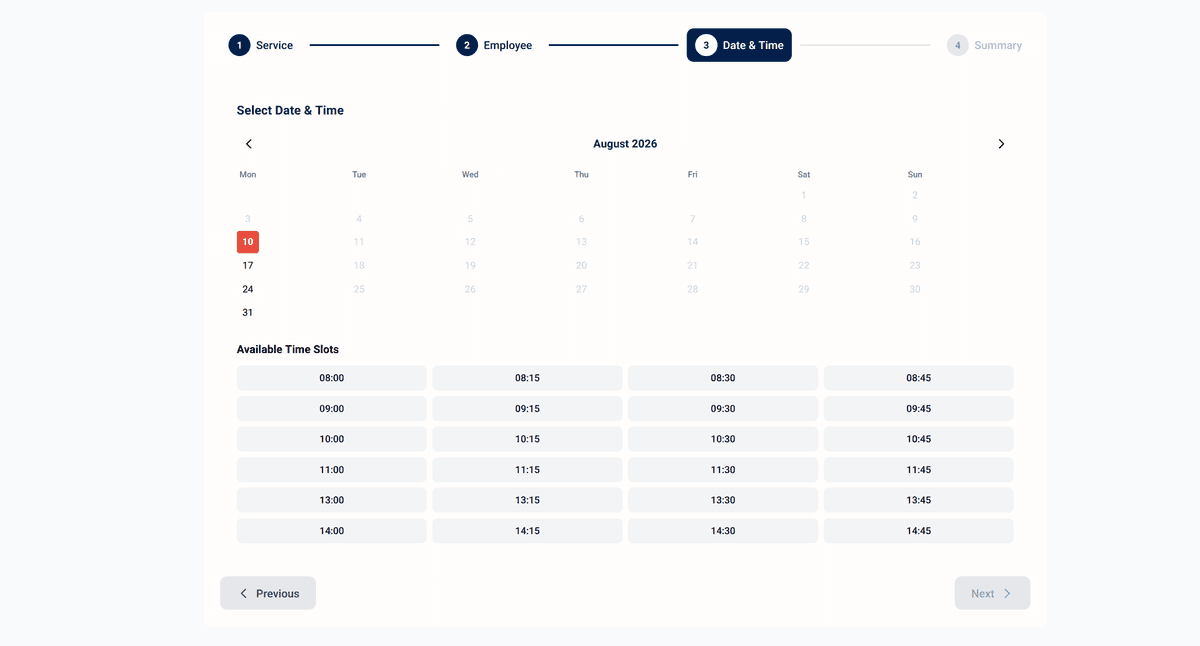The width and height of the screenshot is (1200, 646).
Task: Book the 10:30 time slot
Action: [x=723, y=439]
